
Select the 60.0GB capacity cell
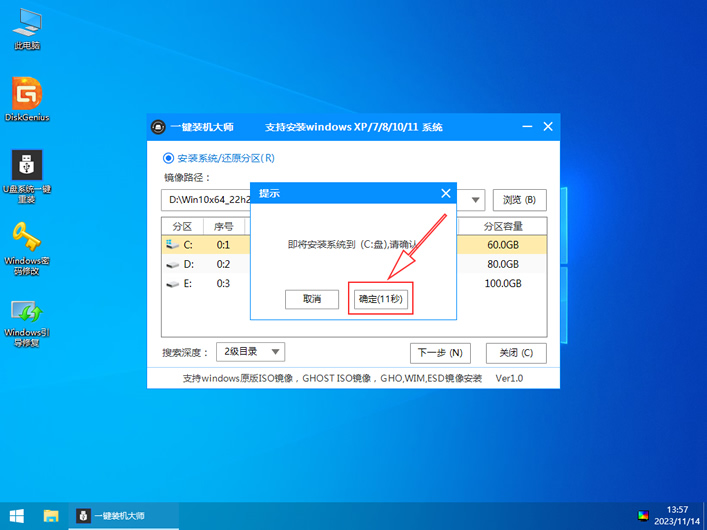coord(503,245)
